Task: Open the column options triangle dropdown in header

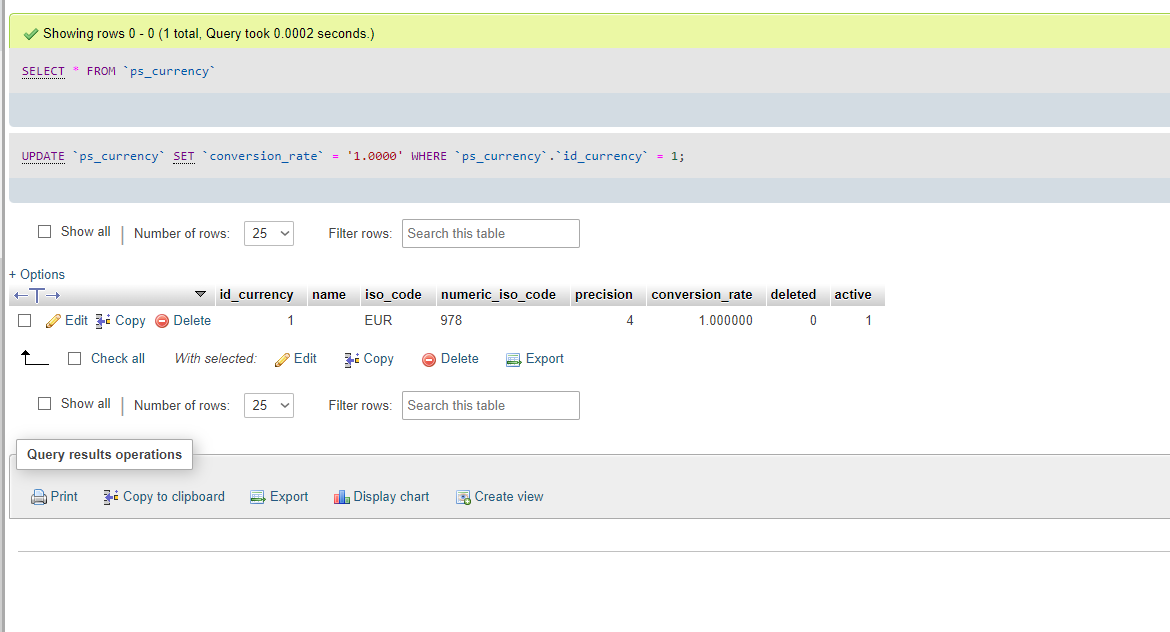Action: click(200, 294)
